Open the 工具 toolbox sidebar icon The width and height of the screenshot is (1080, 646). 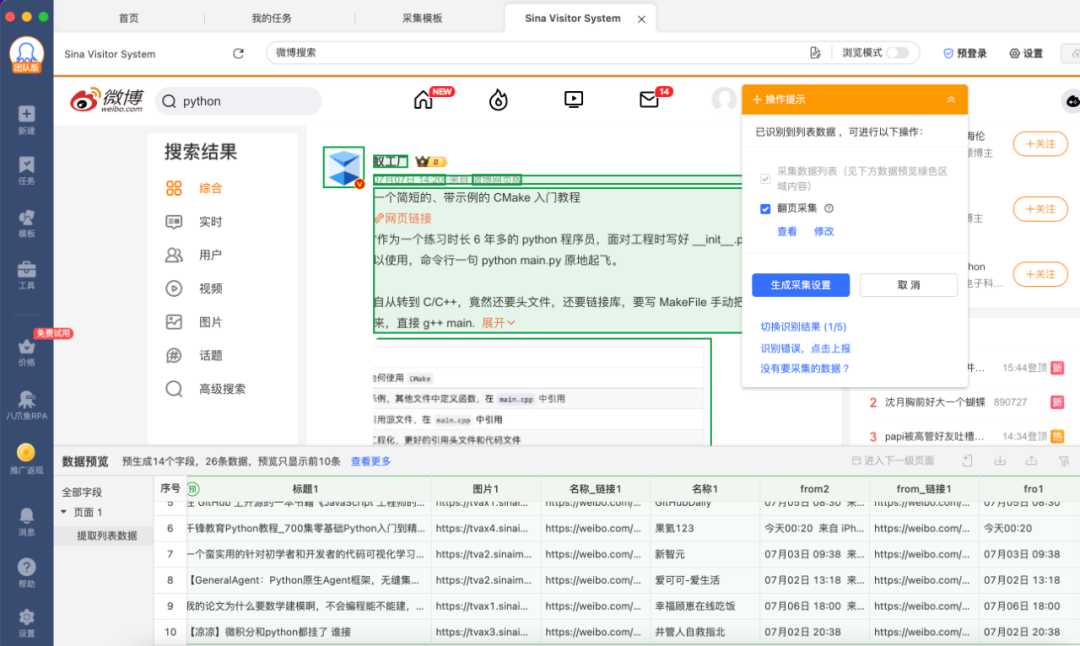[26, 275]
